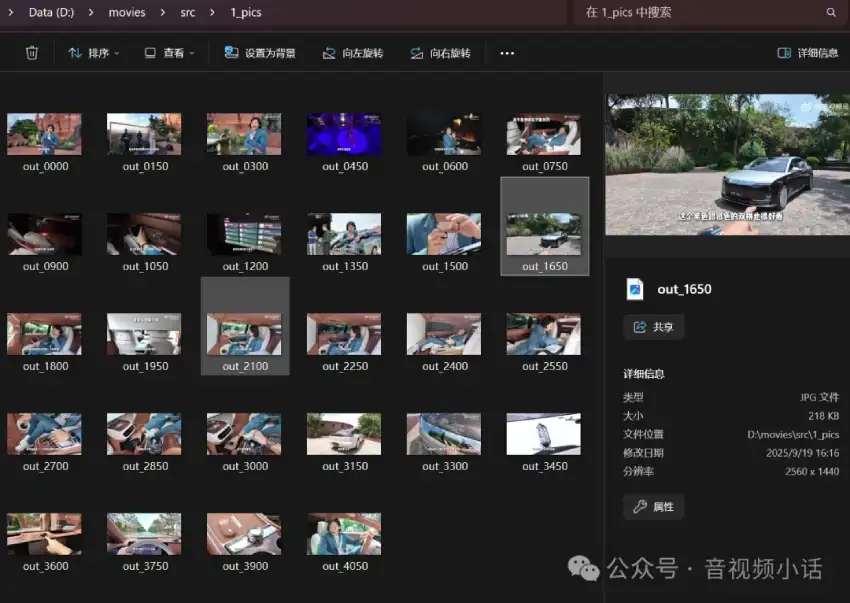
Task: Click the back navigation arrow
Action: 12,12
